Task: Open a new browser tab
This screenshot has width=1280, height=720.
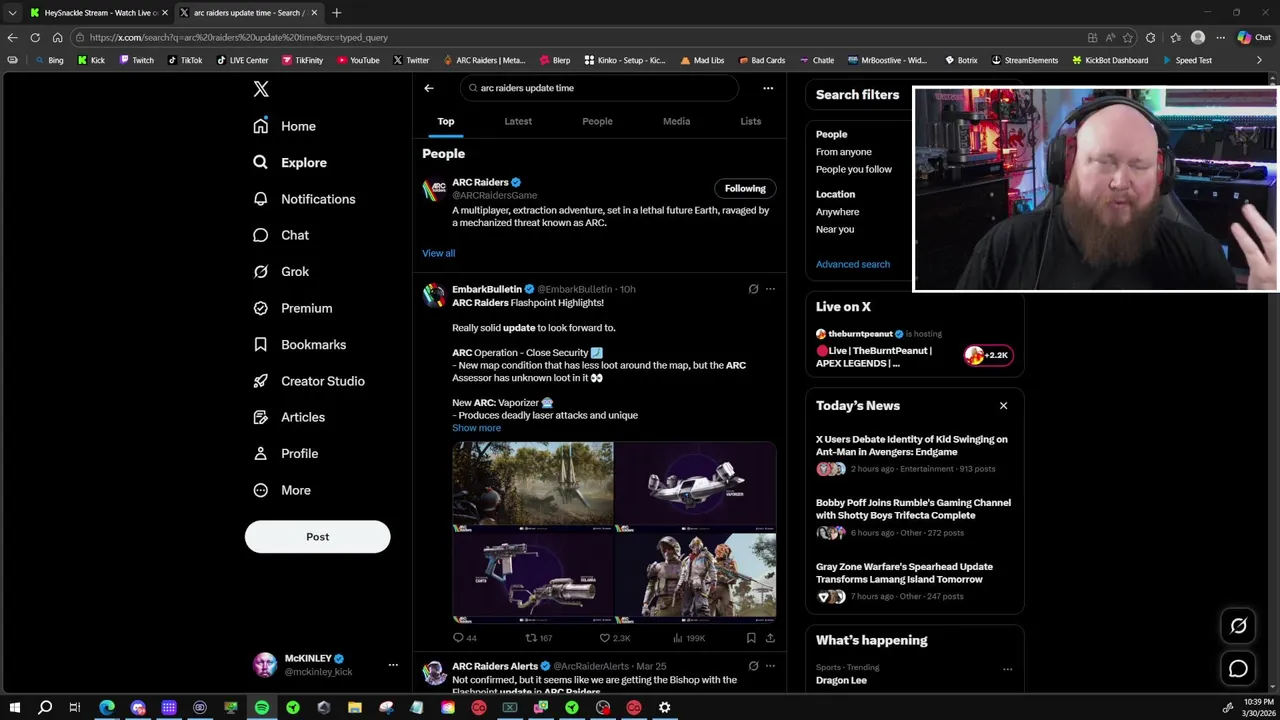Action: 336,13
